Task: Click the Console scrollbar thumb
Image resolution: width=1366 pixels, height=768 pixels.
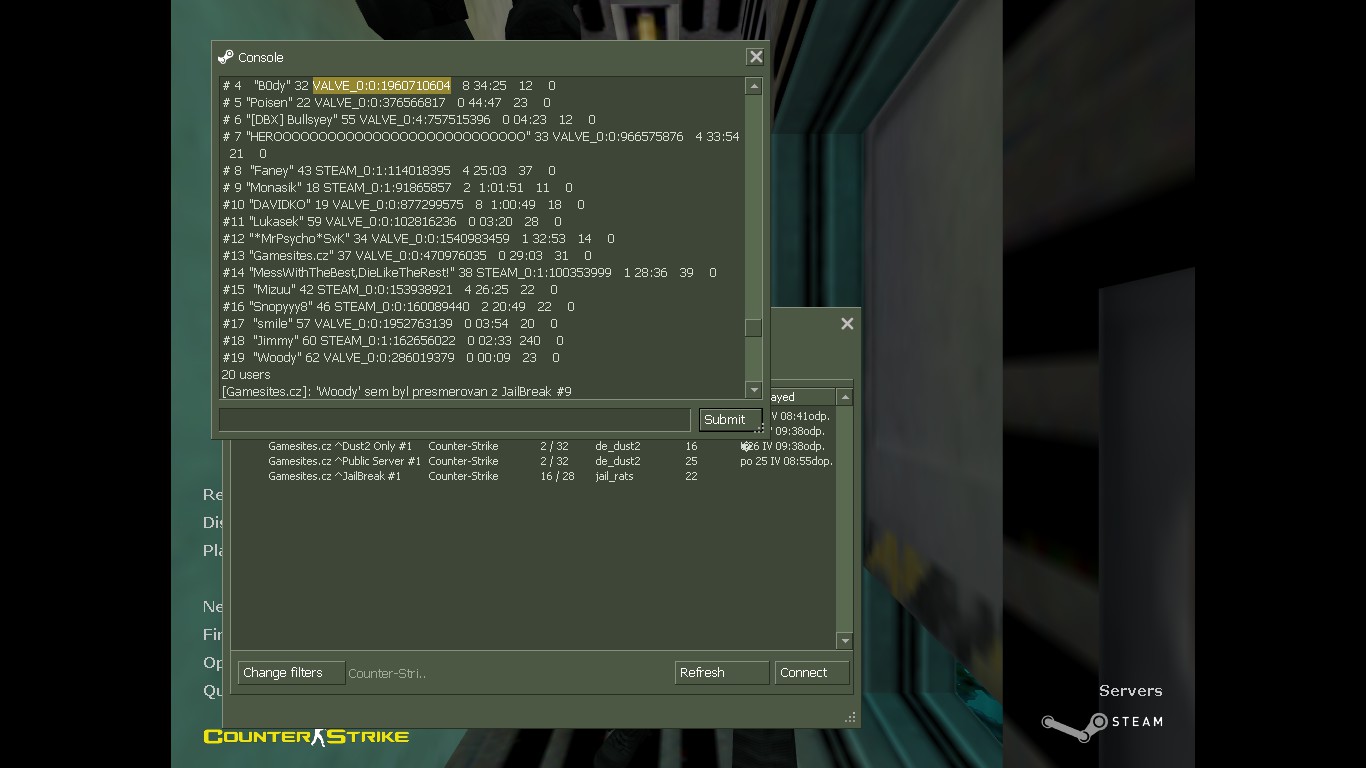Action: tap(754, 328)
